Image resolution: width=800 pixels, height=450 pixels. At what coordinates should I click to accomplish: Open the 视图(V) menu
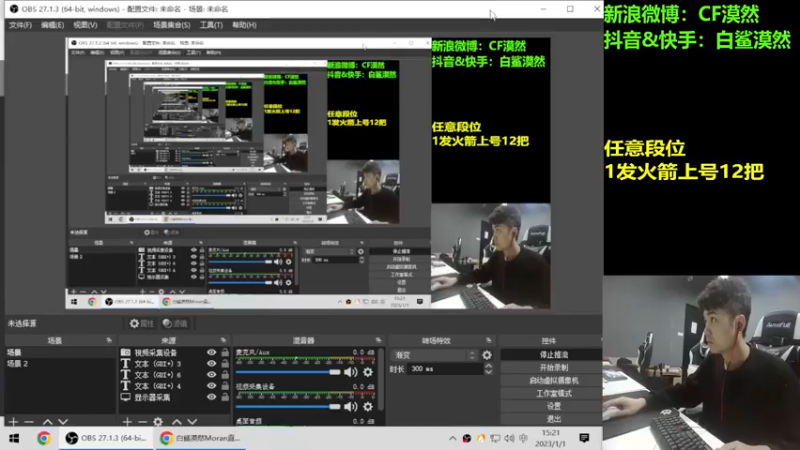pos(85,25)
